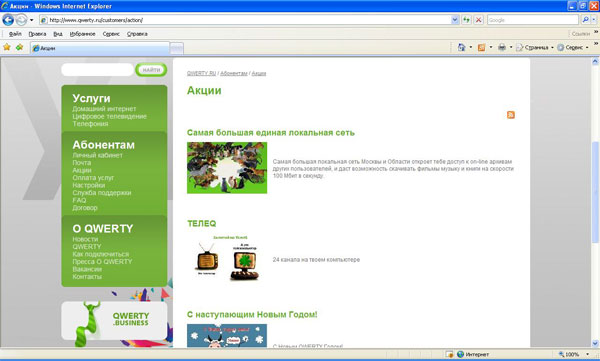Click the animals circle thumbnail image
Image resolution: width=600 pixels, height=361 pixels.
pos(227,168)
